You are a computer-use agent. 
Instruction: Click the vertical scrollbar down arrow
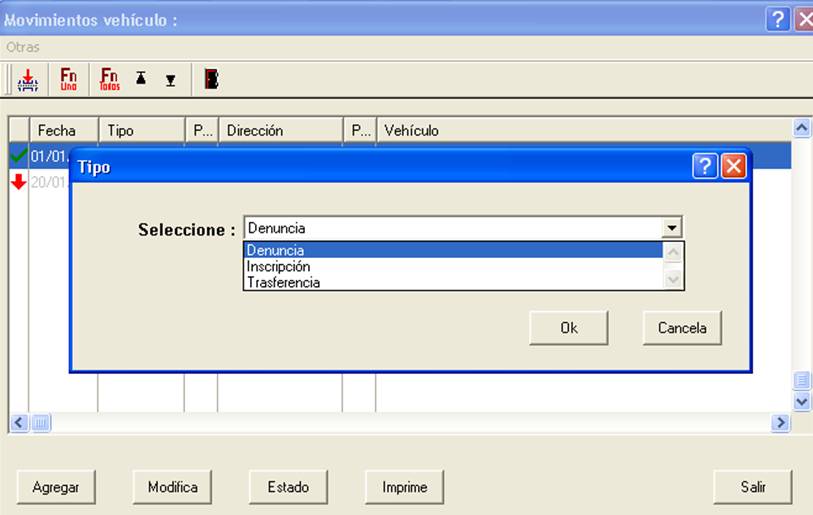pyautogui.click(x=802, y=401)
